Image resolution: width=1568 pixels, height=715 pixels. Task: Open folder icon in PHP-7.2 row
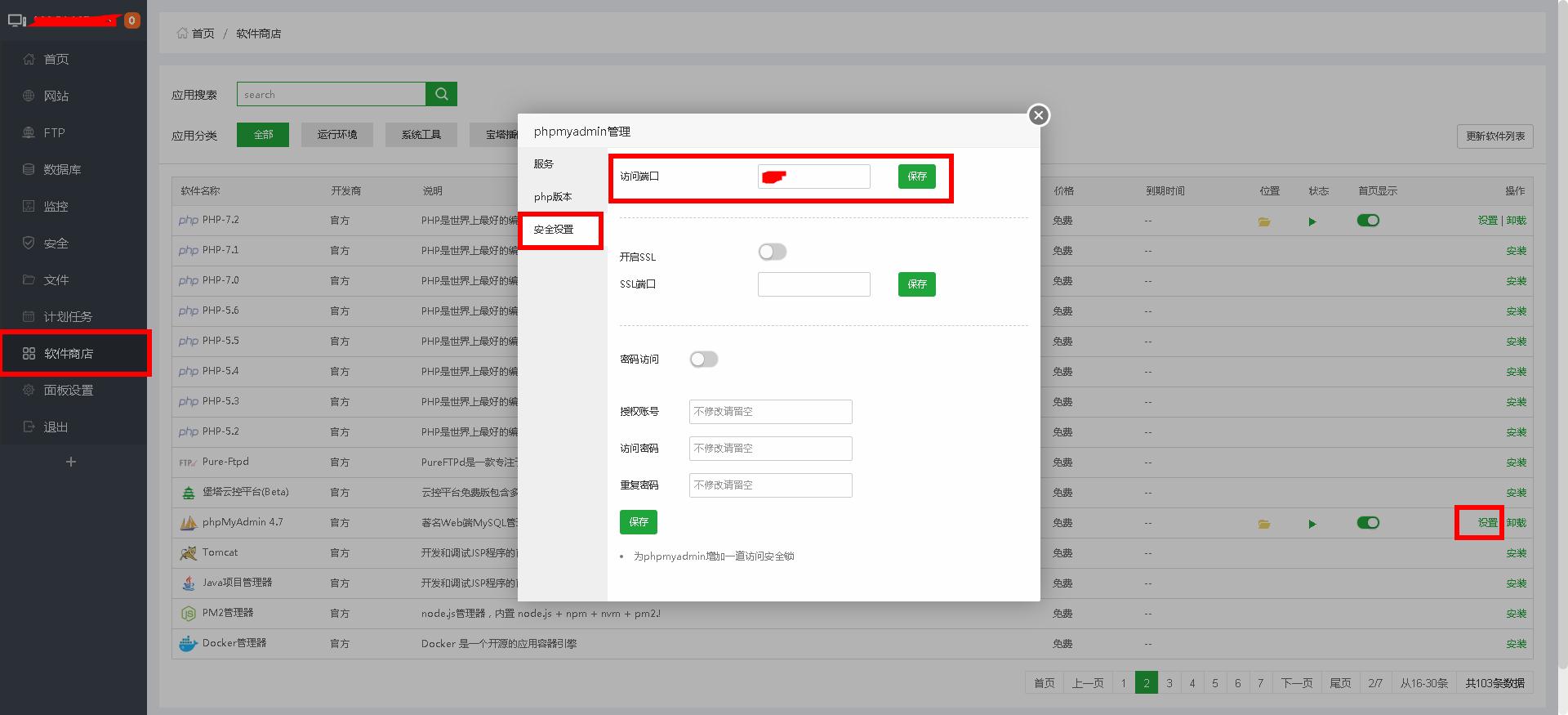pyautogui.click(x=1264, y=221)
